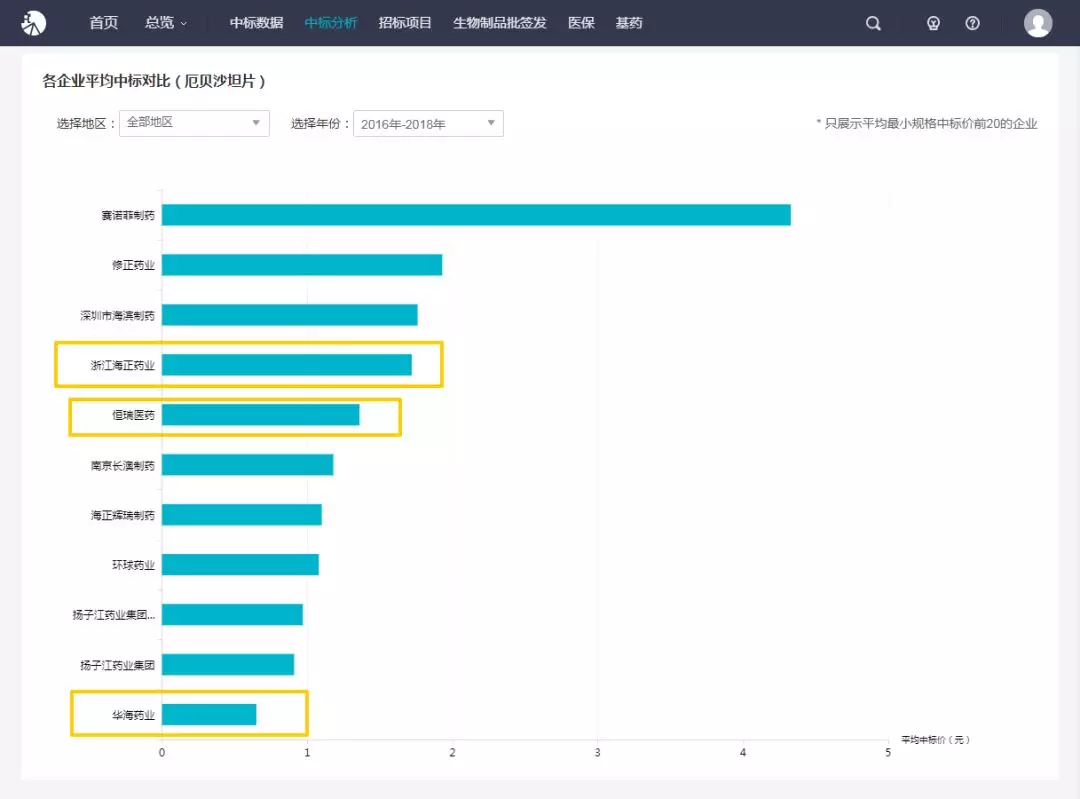
Task: Click the 环球药业 bar
Action: click(240, 564)
